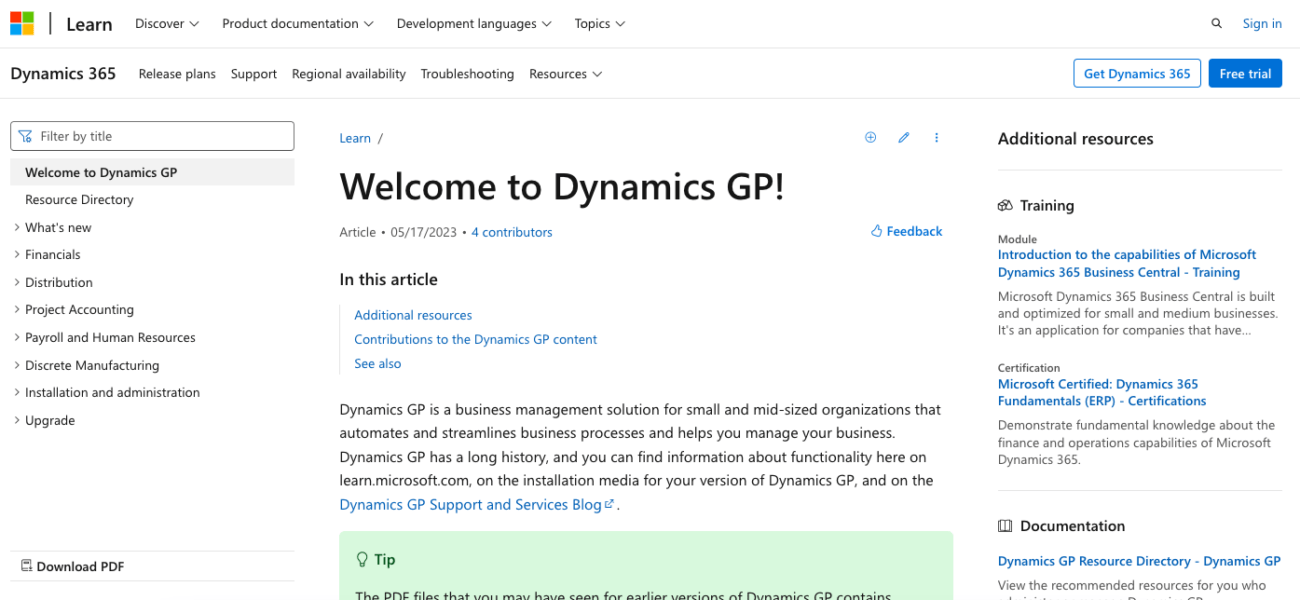Click the Learn site title
The width and height of the screenshot is (1300, 600).
[89, 24]
